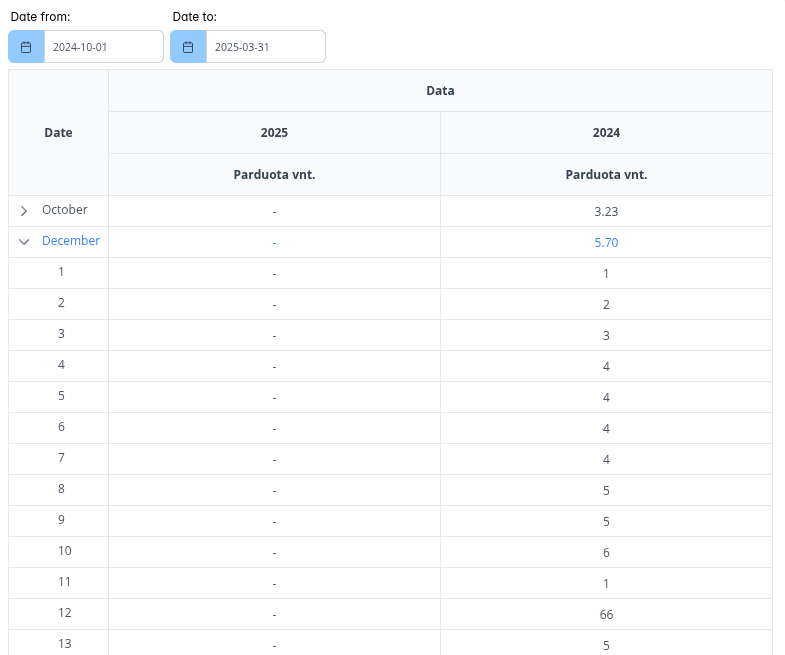Click the 2025 column header
This screenshot has width=785, height=655.
point(274,132)
